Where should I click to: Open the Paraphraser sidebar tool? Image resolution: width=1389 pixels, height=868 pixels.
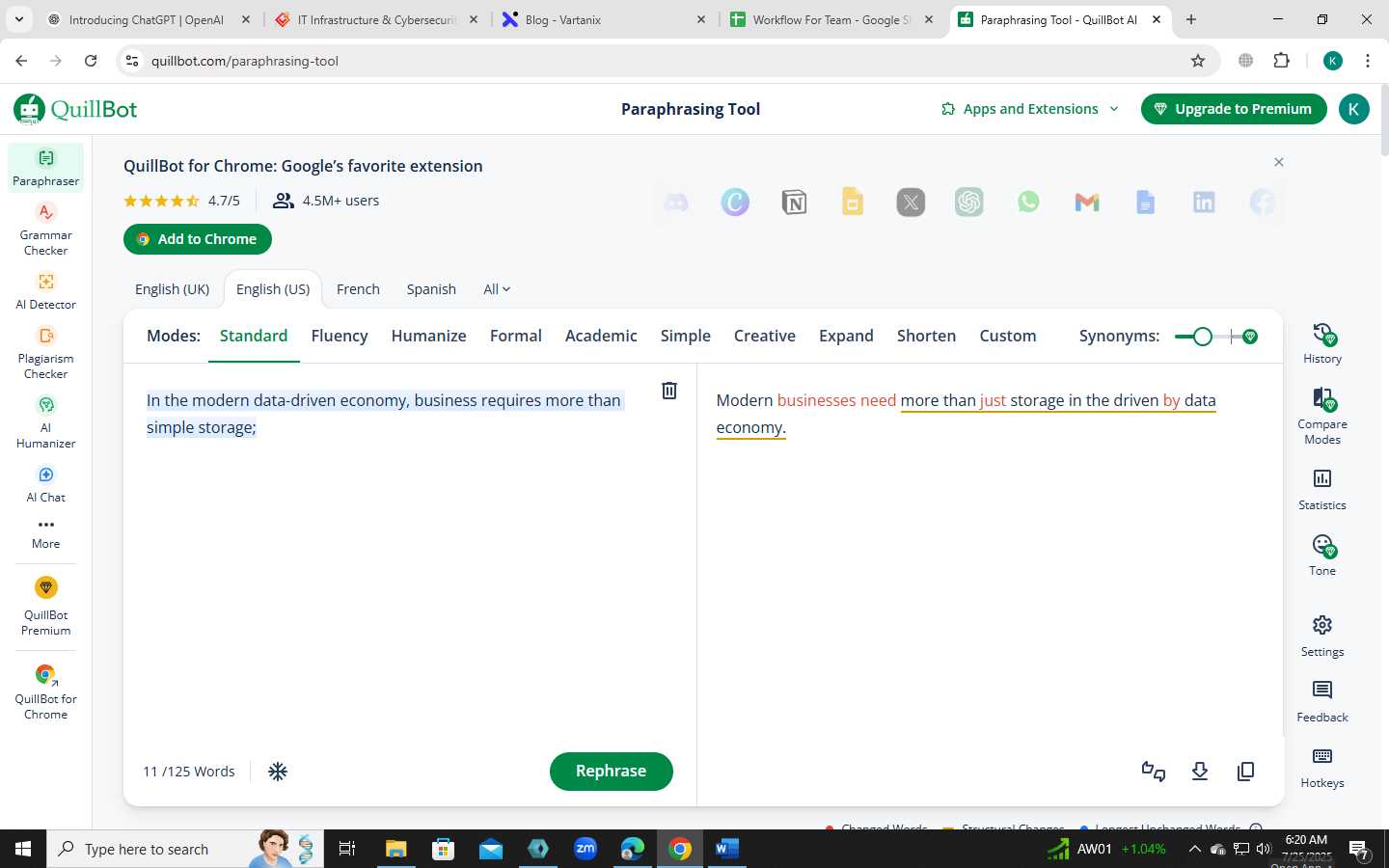45,168
